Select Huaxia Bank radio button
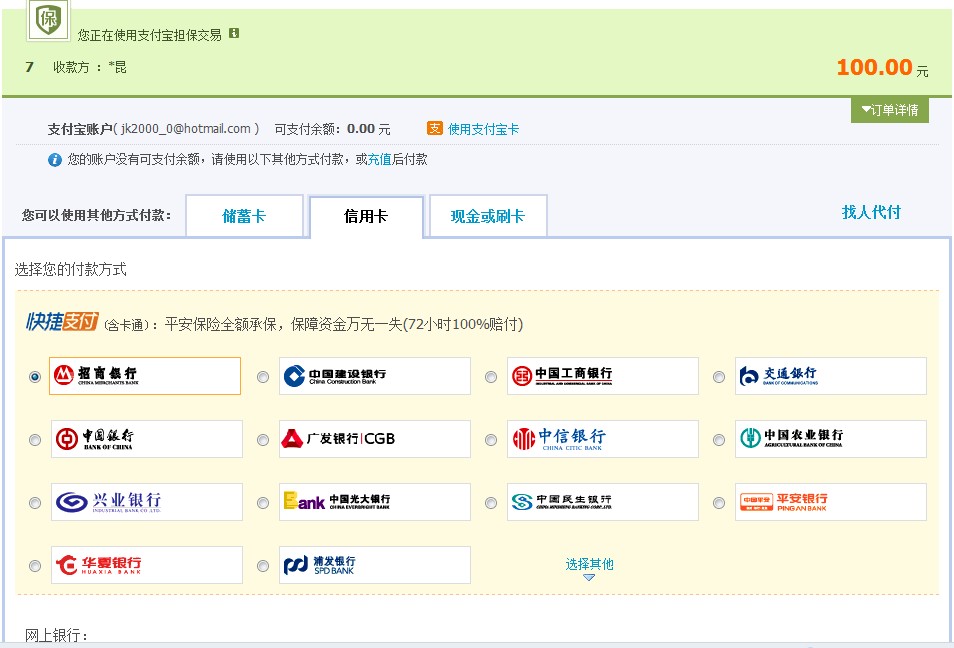Screen dimensions: 954x648 [x=35, y=566]
